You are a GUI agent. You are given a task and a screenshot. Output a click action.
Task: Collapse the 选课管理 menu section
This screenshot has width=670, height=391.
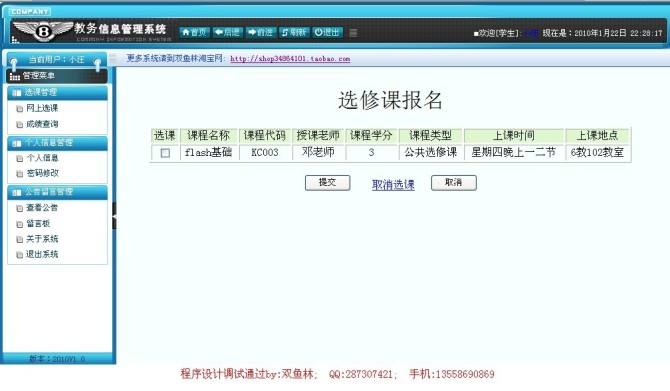click(x=57, y=92)
